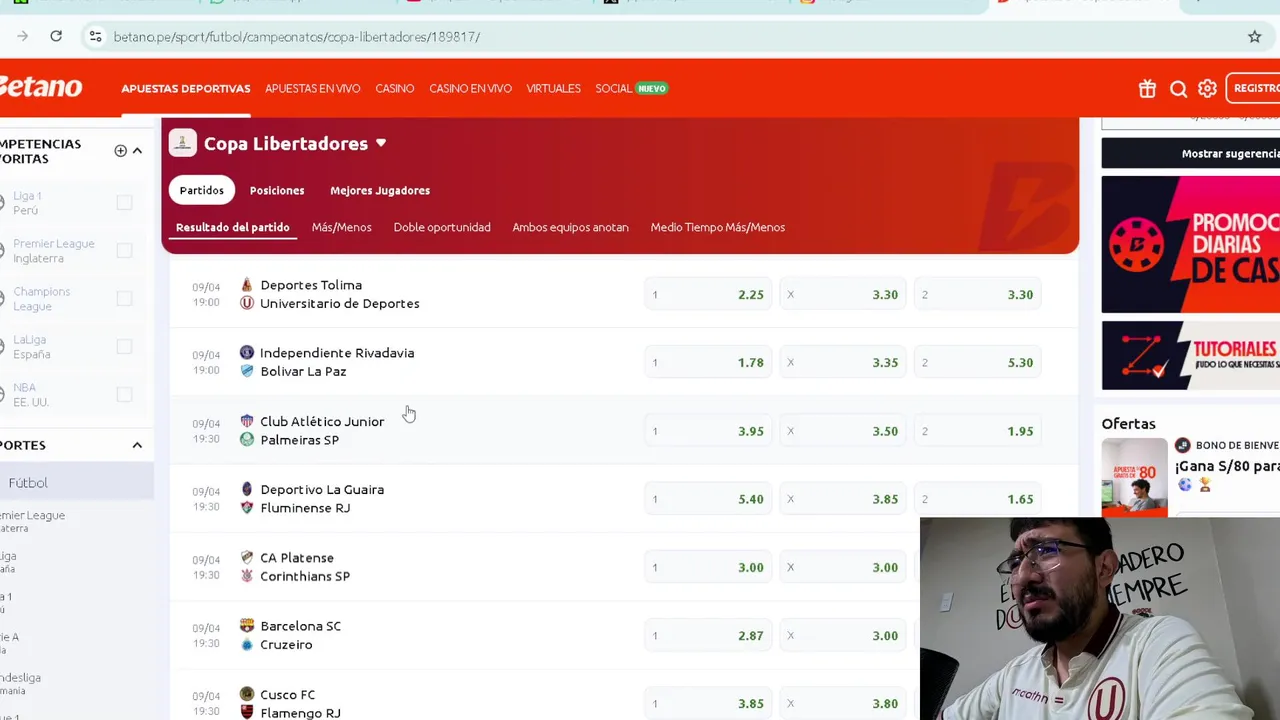Tick NBA EE. UU. checkbox

pos(124,395)
